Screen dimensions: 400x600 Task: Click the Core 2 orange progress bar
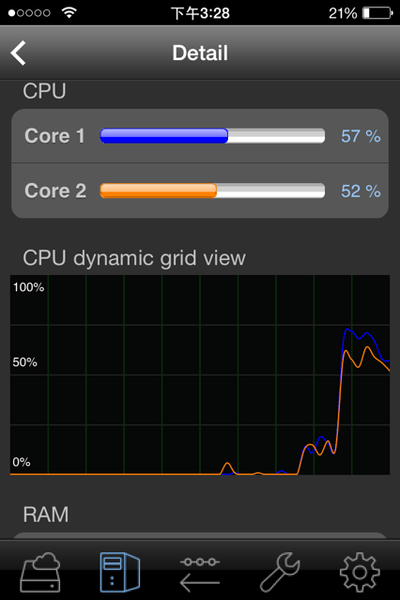coord(212,191)
